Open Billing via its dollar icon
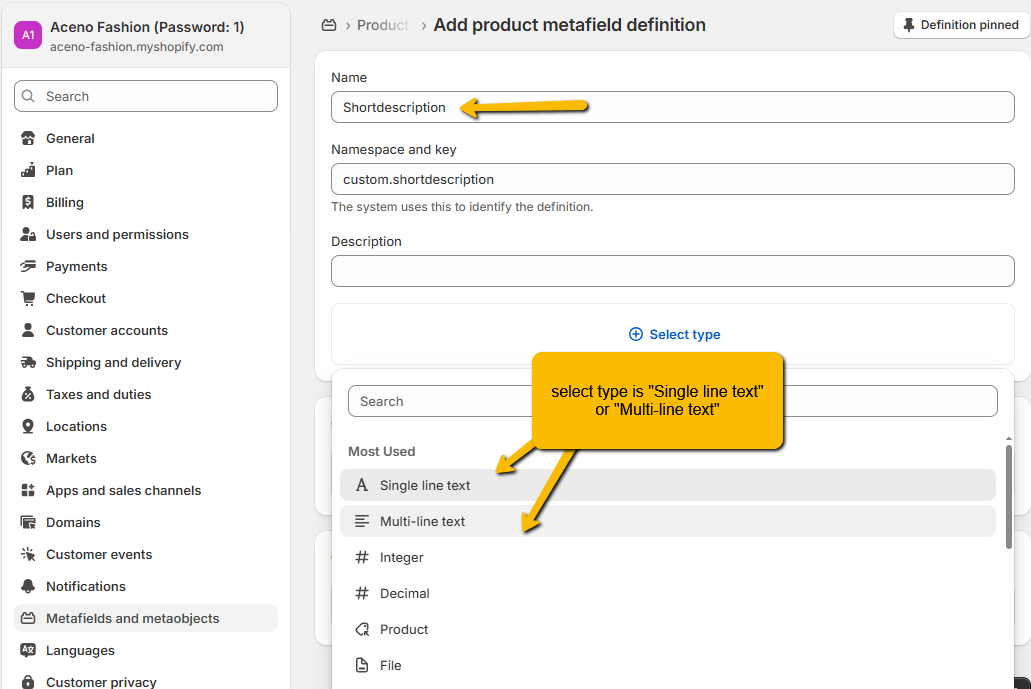The image size is (1031, 689). pyautogui.click(x=27, y=203)
